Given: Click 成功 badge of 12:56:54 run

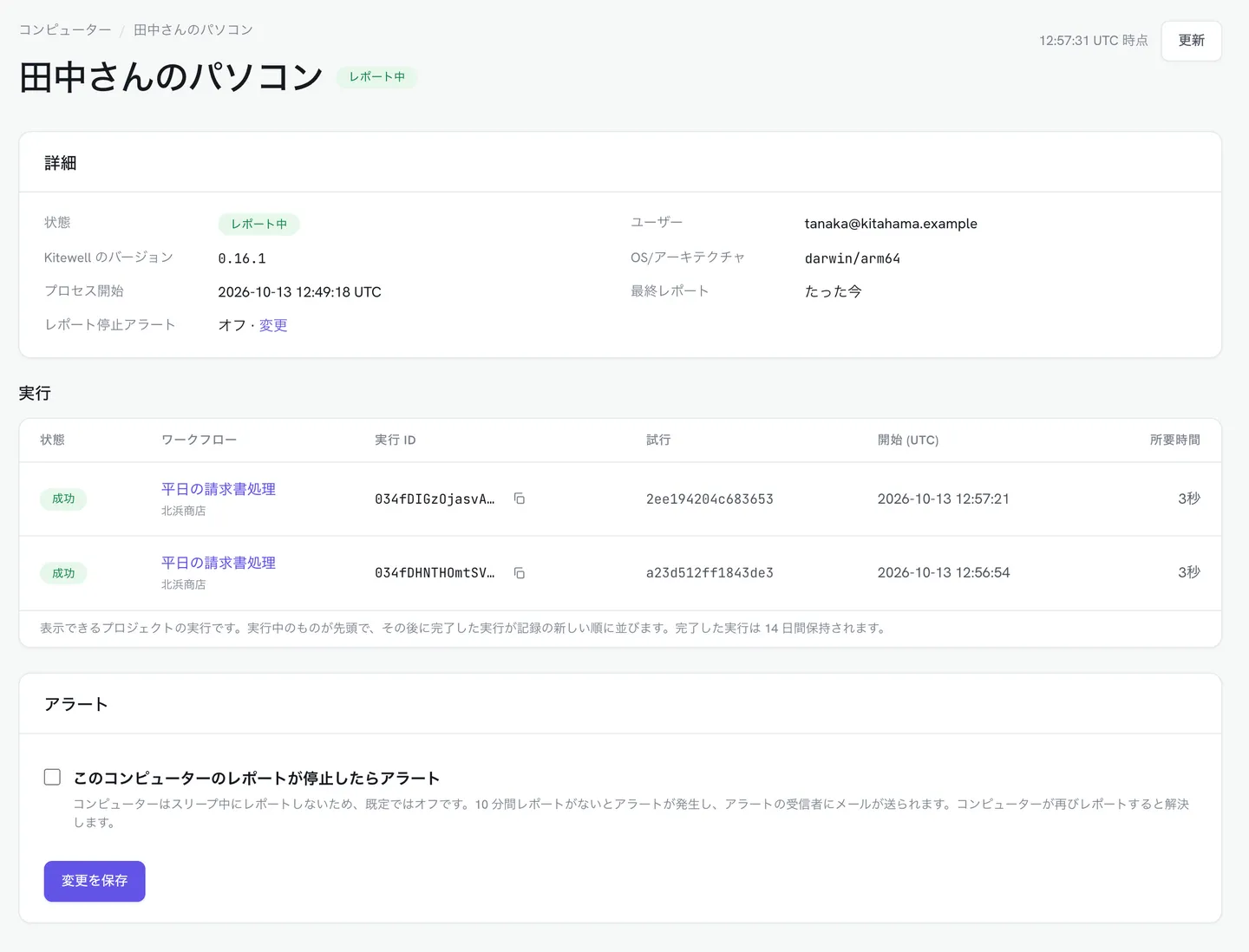Looking at the screenshot, I should click(63, 573).
